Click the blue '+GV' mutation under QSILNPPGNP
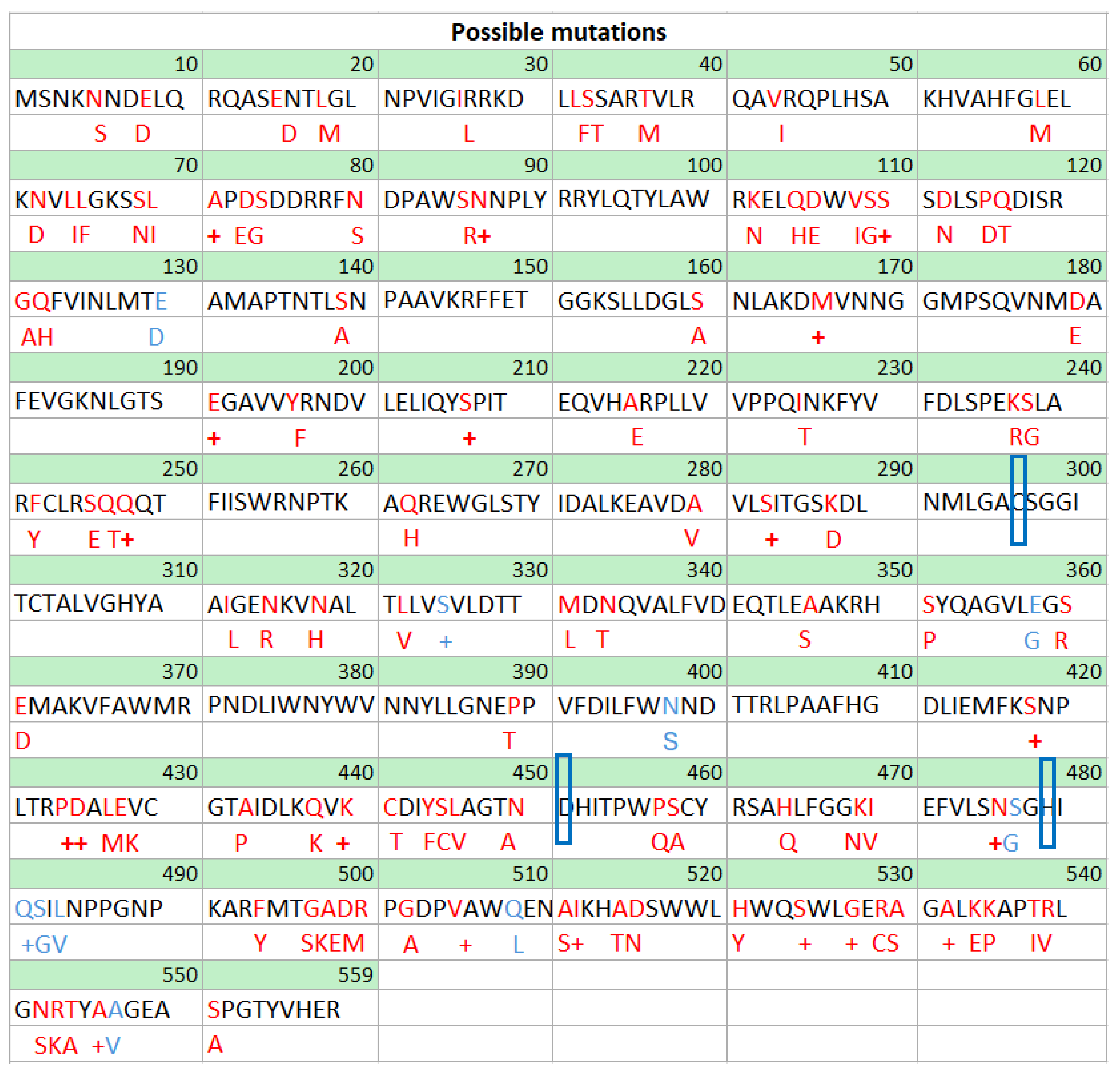The width and height of the screenshot is (1120, 1079). pyautogui.click(x=44, y=945)
